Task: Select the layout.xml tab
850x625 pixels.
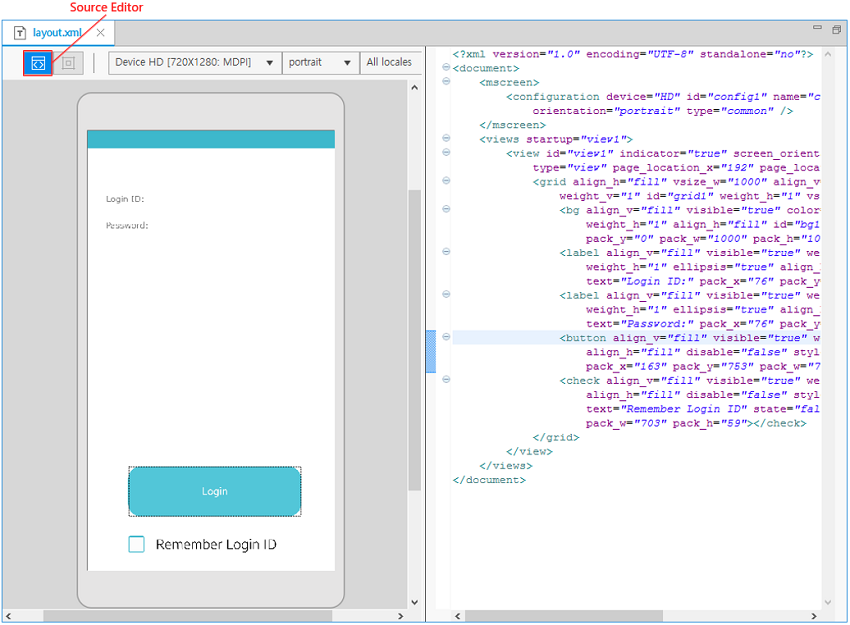Action: pyautogui.click(x=57, y=32)
